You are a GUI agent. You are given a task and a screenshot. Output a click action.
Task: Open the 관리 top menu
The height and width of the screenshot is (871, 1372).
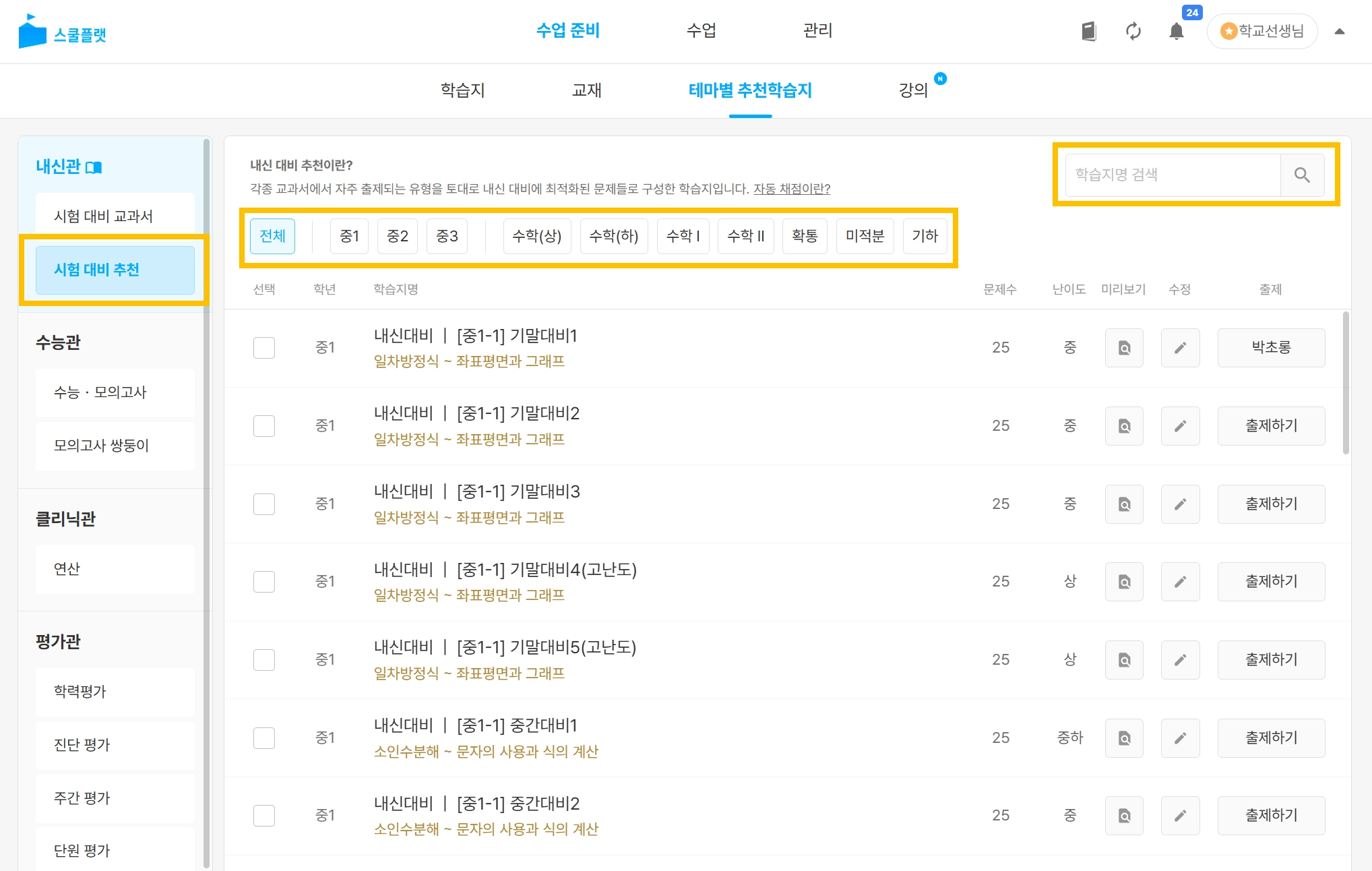817,30
